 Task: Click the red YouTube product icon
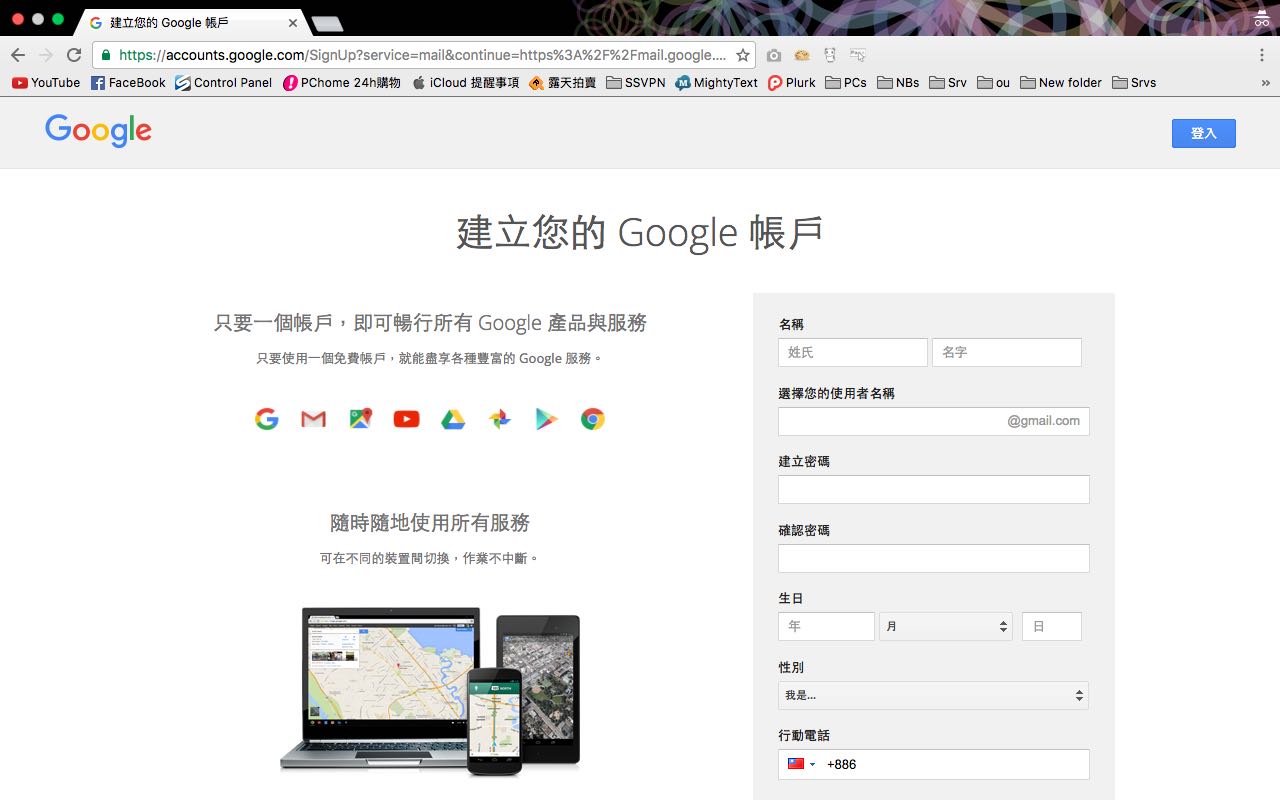[406, 420]
